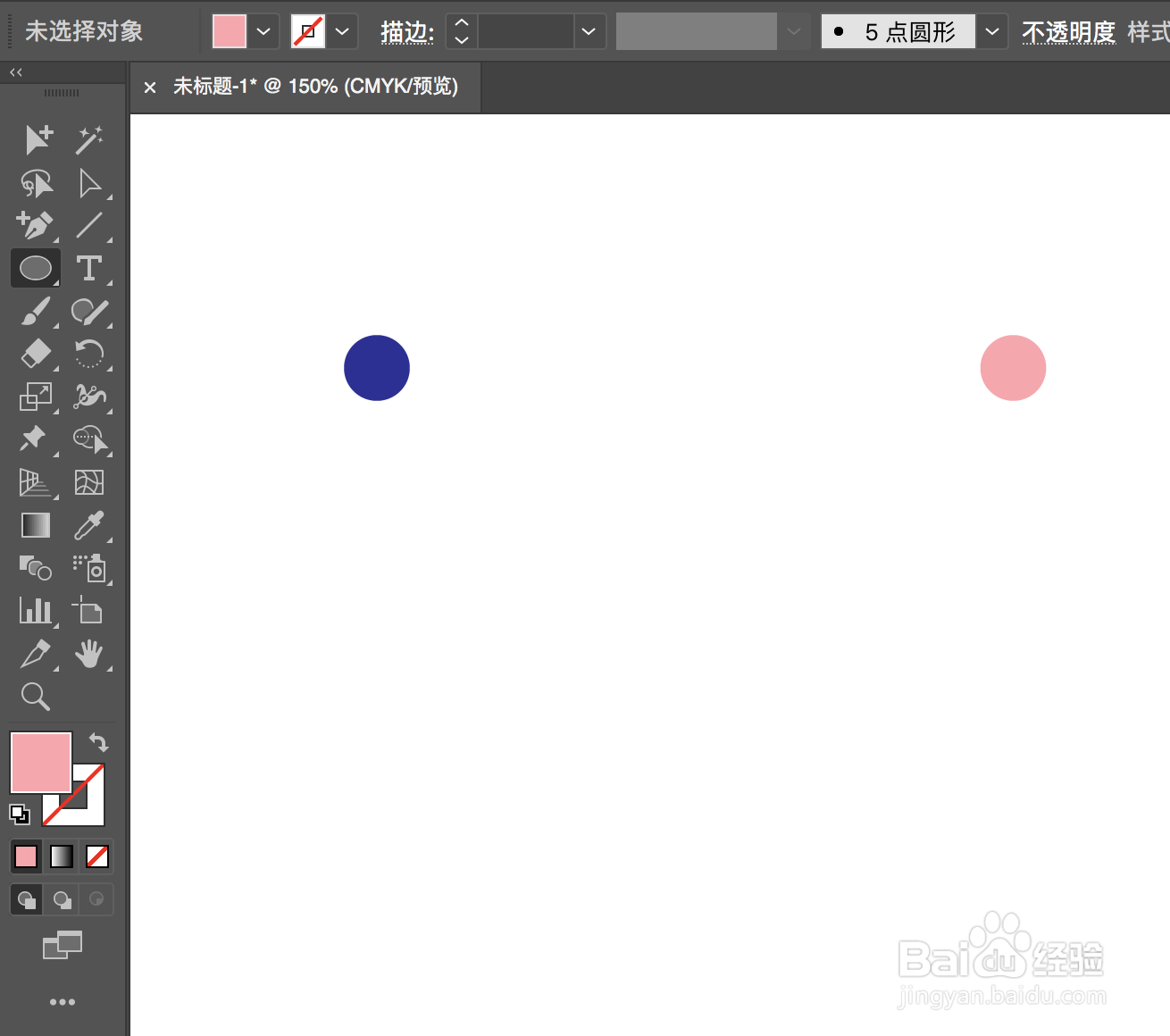Viewport: 1170px width, 1036px height.
Task: Select the Symbol Sprayer tool
Action: tap(89, 568)
